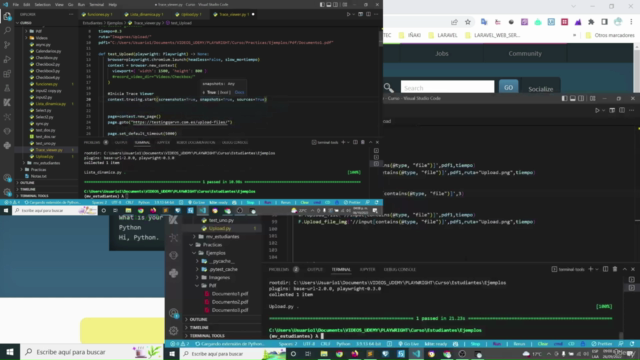Click Share page icon in Chrome address bar

pos(454,22)
